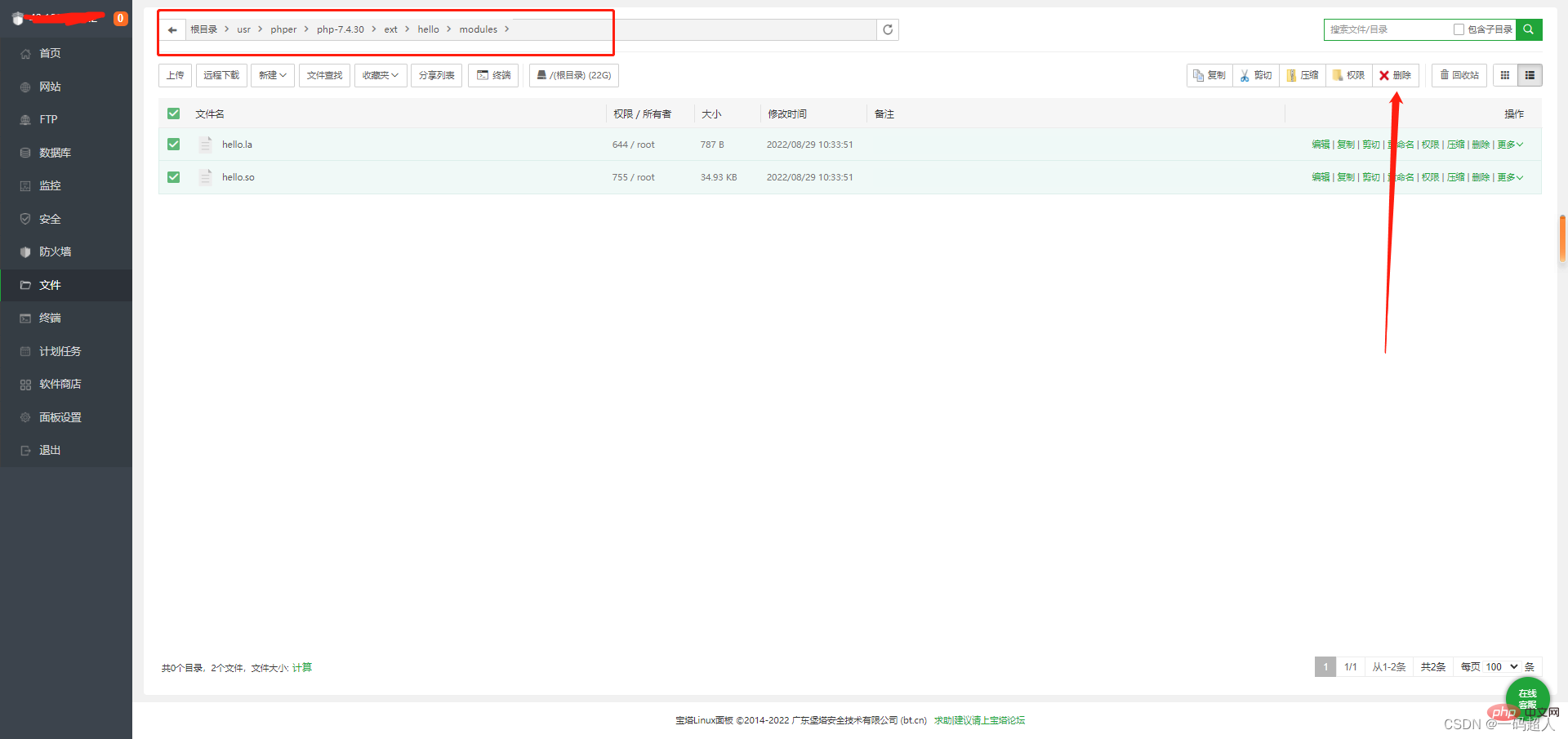Click 压缩 for hello.so
This screenshot has height=739, width=1568.
(1455, 177)
